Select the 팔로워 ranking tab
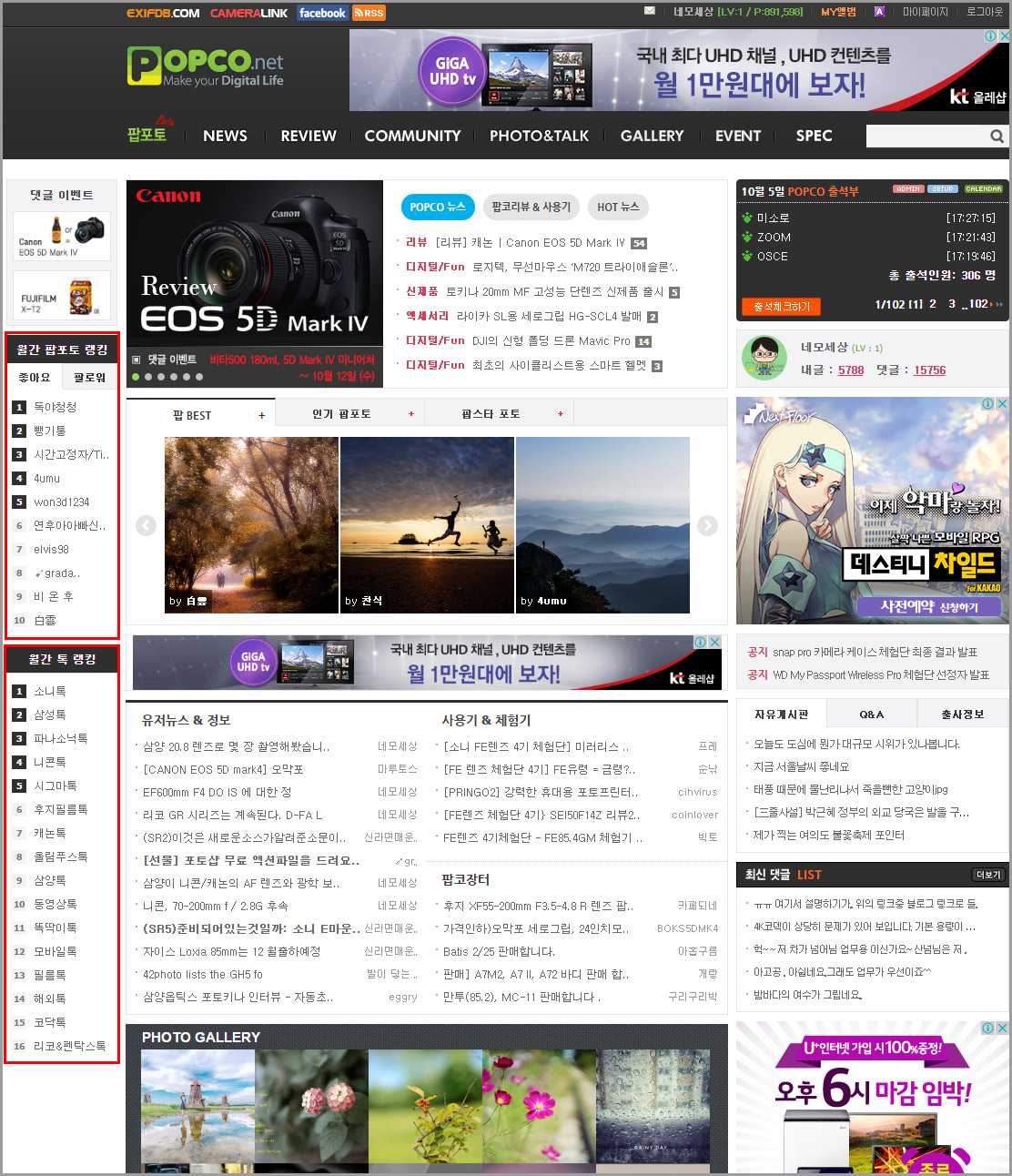The image size is (1012, 1176). (x=89, y=377)
